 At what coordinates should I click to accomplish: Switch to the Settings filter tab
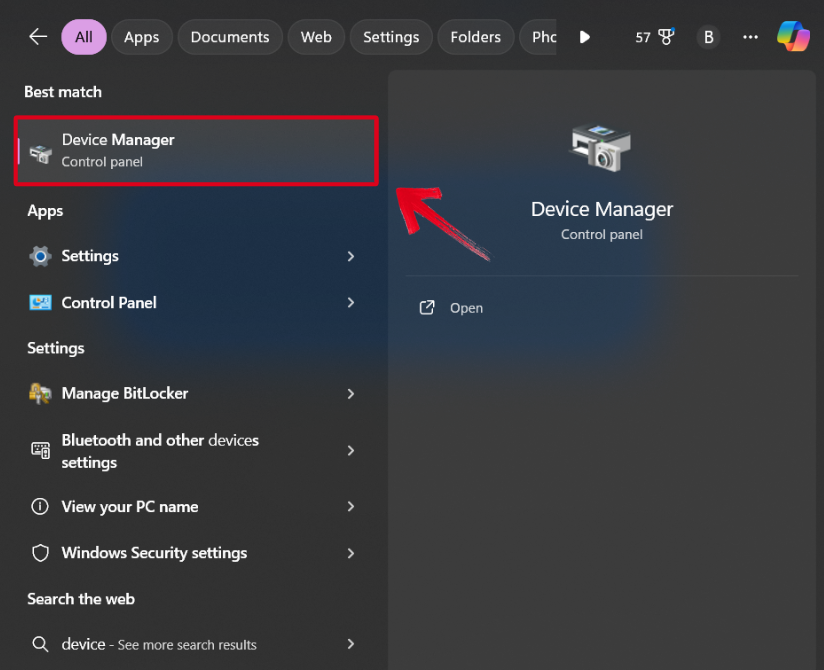(391, 37)
